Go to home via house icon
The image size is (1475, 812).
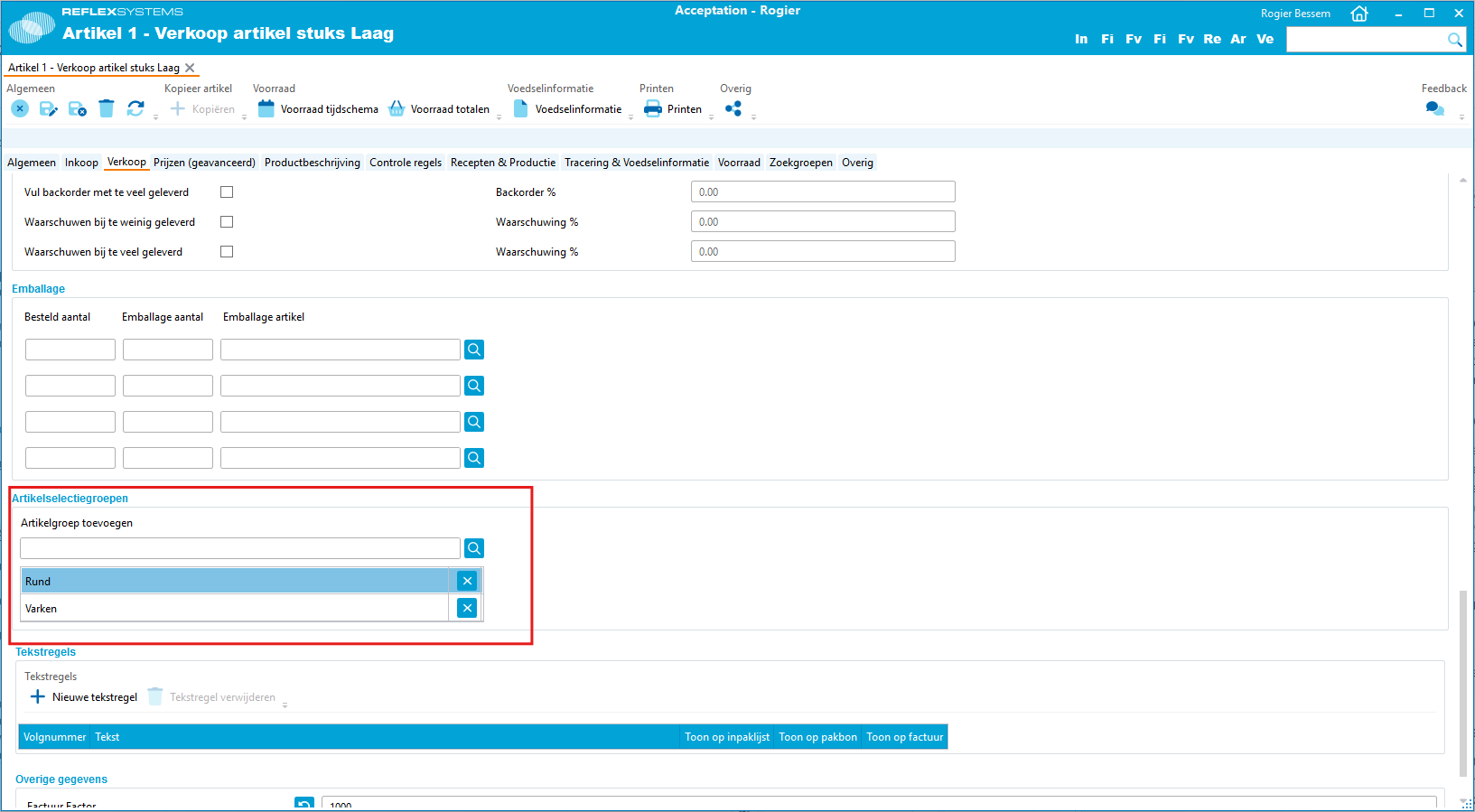point(1358,14)
